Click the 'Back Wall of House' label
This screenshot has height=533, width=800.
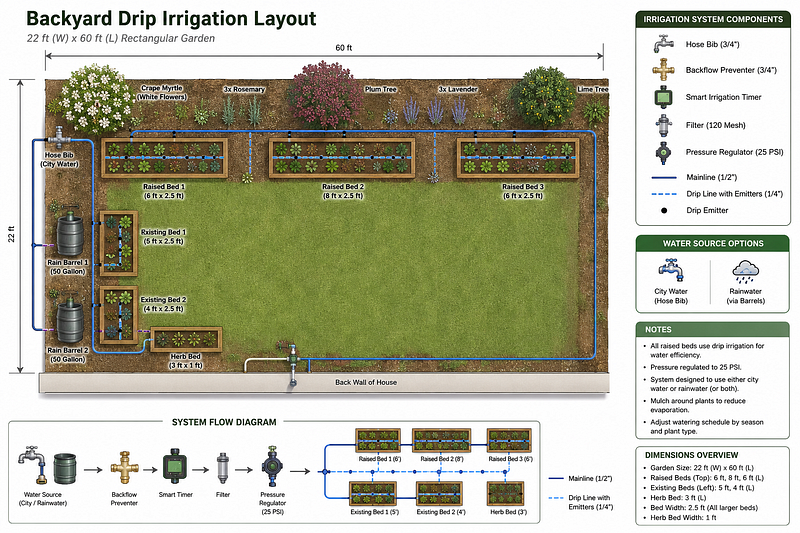[x=366, y=382]
